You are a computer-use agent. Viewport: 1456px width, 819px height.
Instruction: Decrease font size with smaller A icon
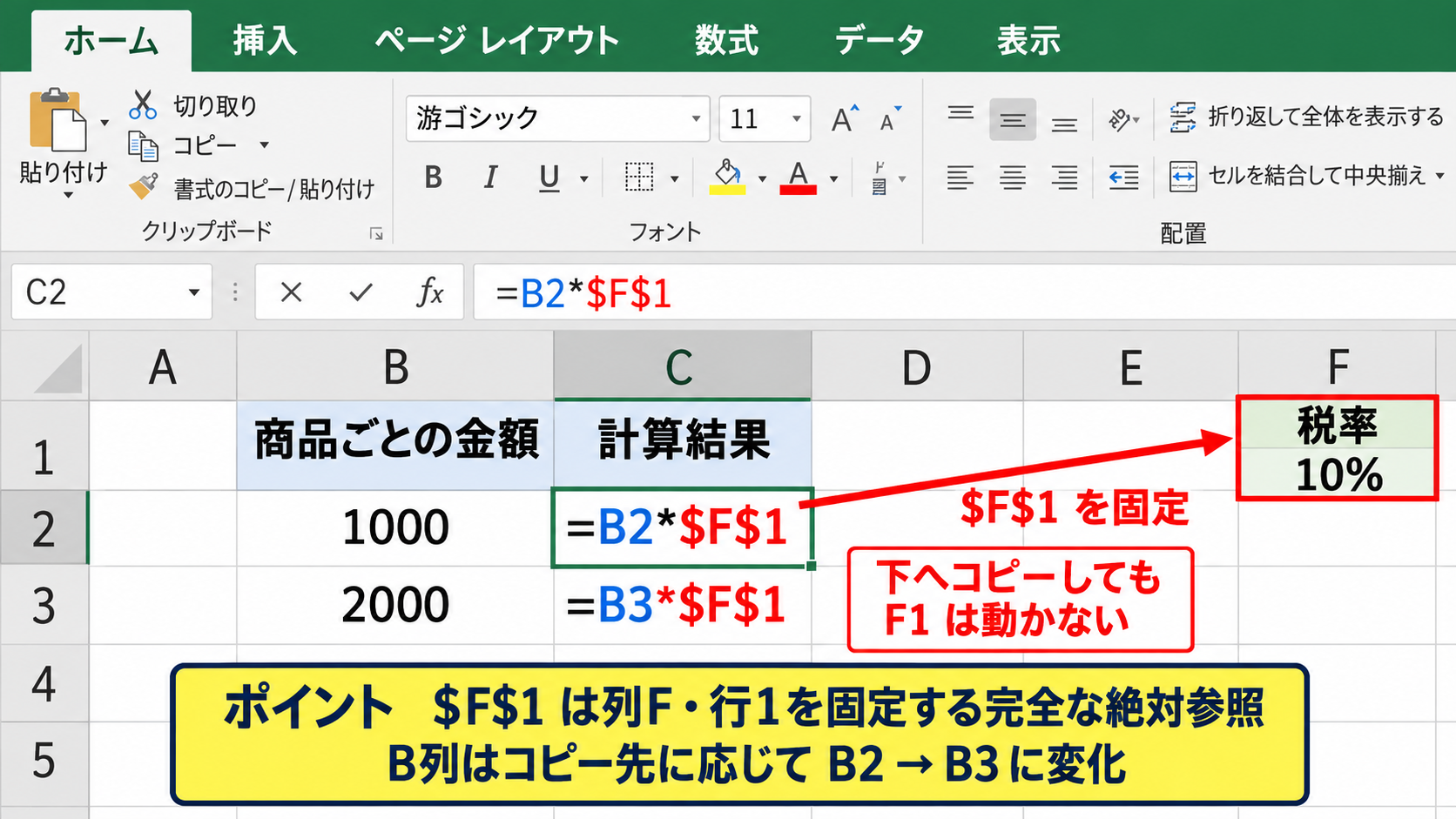890,118
